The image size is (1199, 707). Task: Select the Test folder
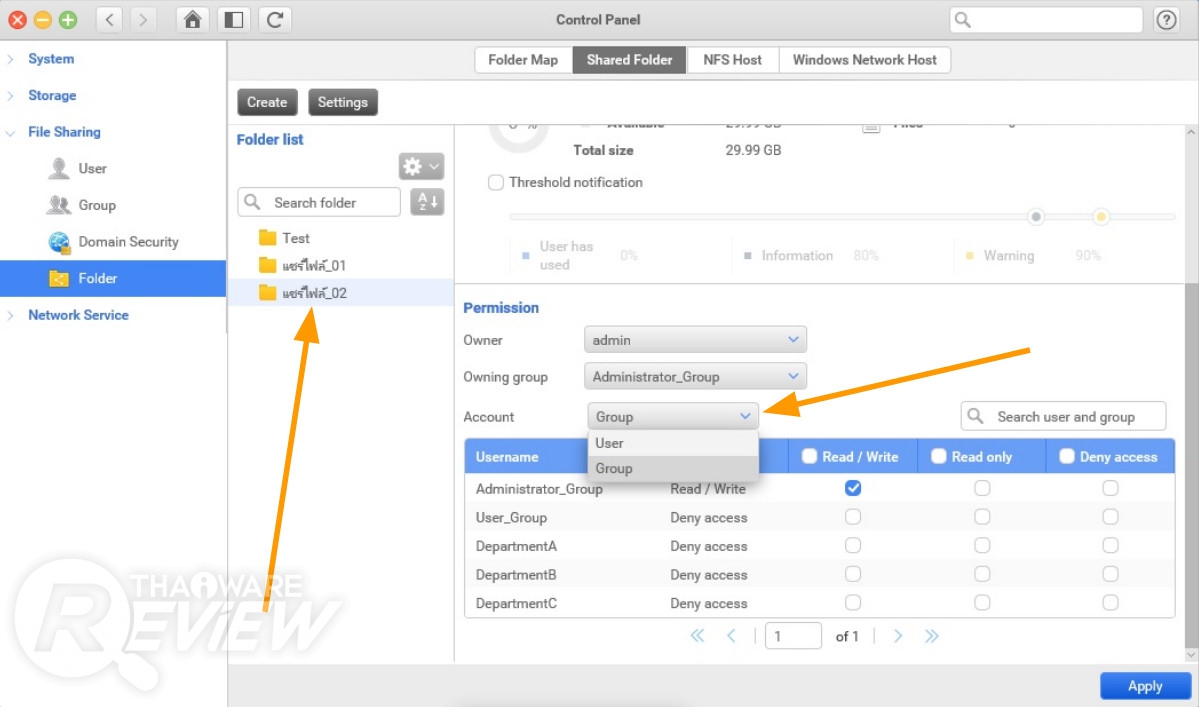(340, 238)
